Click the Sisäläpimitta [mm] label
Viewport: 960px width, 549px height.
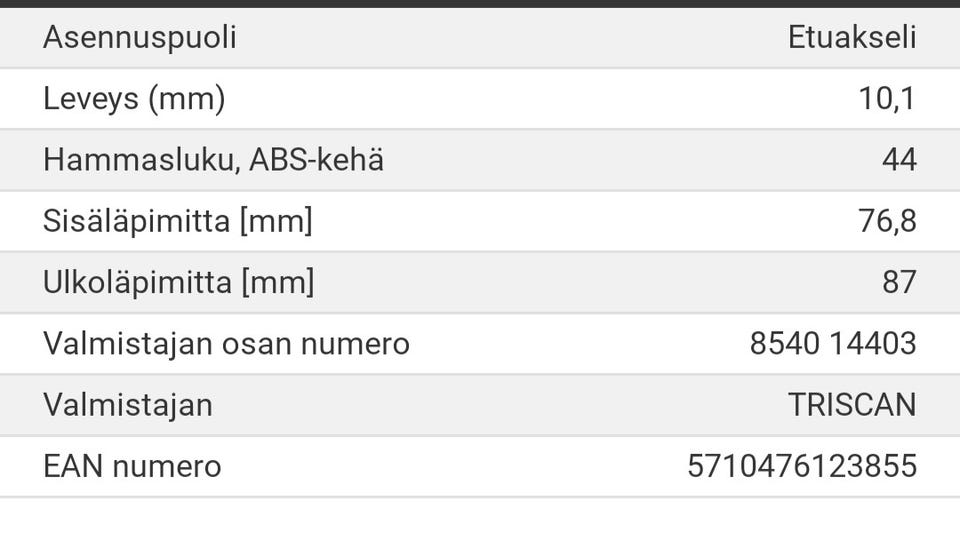tap(177, 221)
